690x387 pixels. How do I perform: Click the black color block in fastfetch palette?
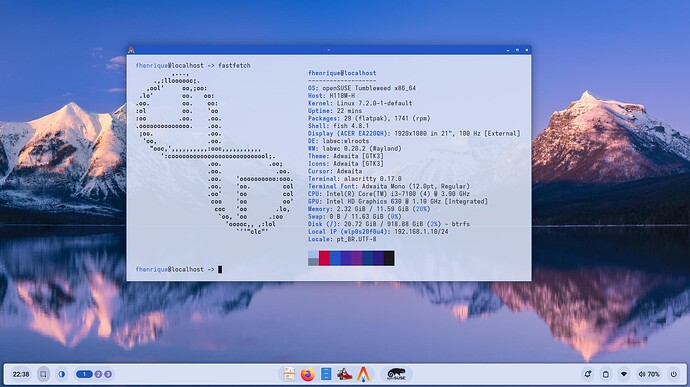pos(389,258)
